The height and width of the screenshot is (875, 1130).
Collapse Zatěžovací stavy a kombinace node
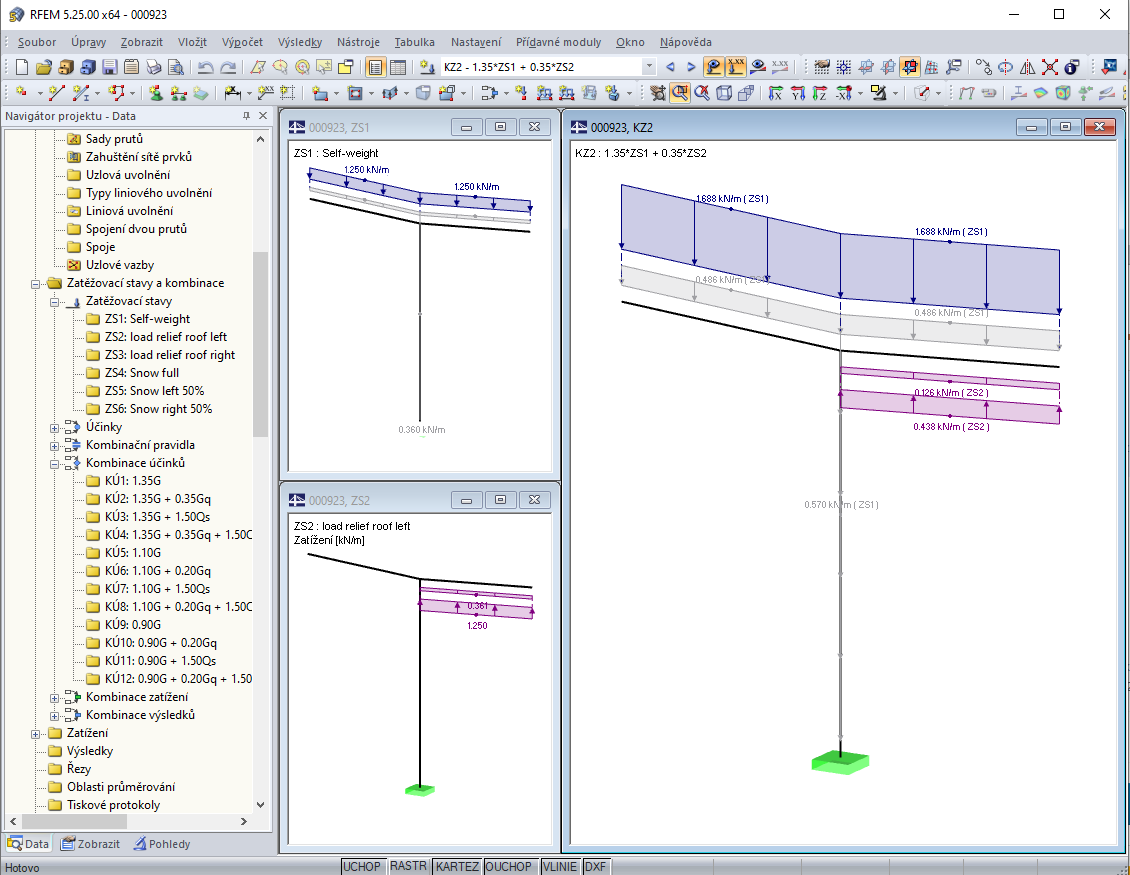35,284
